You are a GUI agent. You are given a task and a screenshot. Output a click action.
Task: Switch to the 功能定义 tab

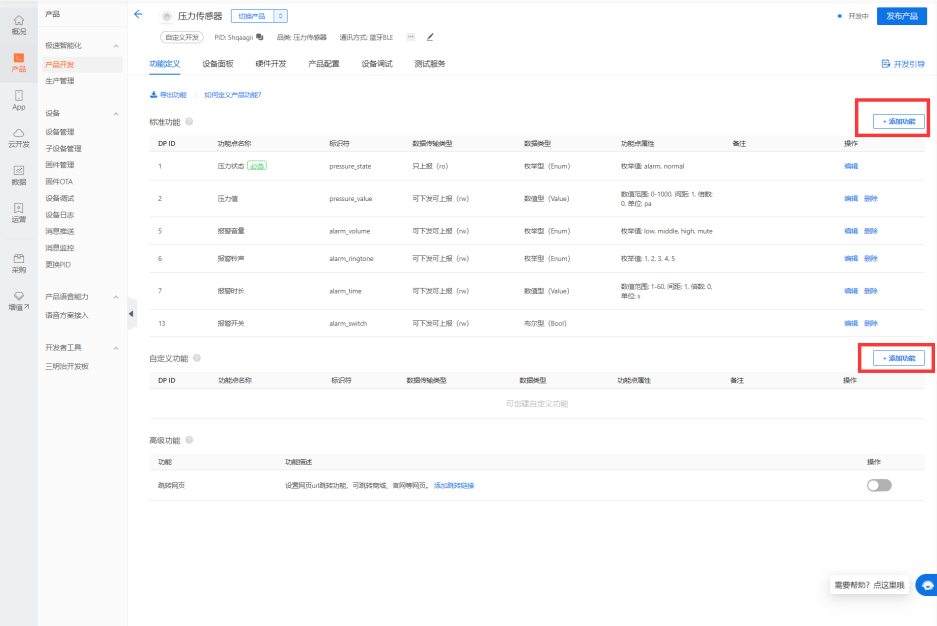(x=164, y=64)
